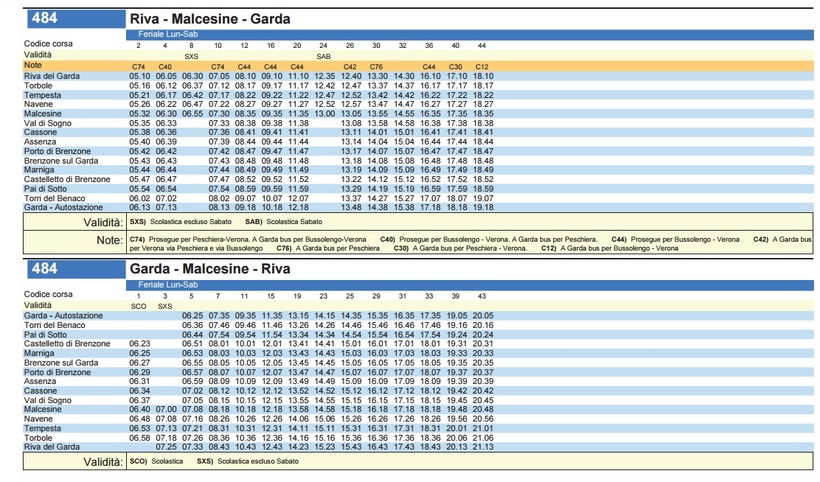
Task: Click trip code 2 in the upper timetable
Action: (x=139, y=46)
